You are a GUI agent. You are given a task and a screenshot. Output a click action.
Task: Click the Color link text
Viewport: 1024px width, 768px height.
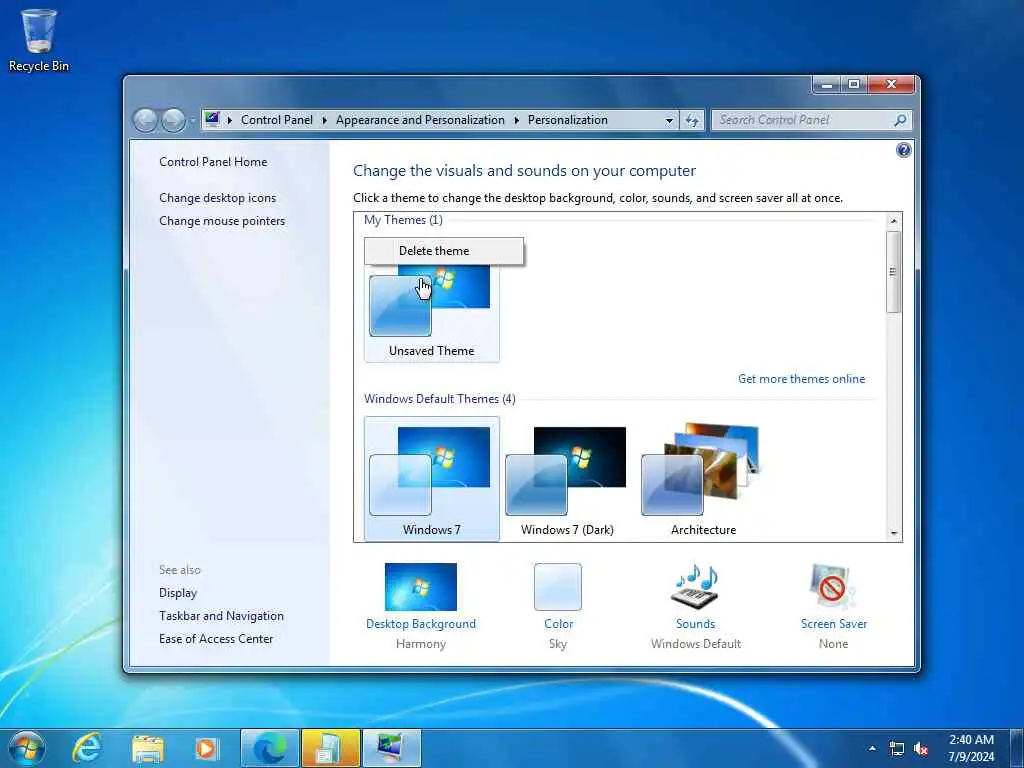pyautogui.click(x=558, y=624)
